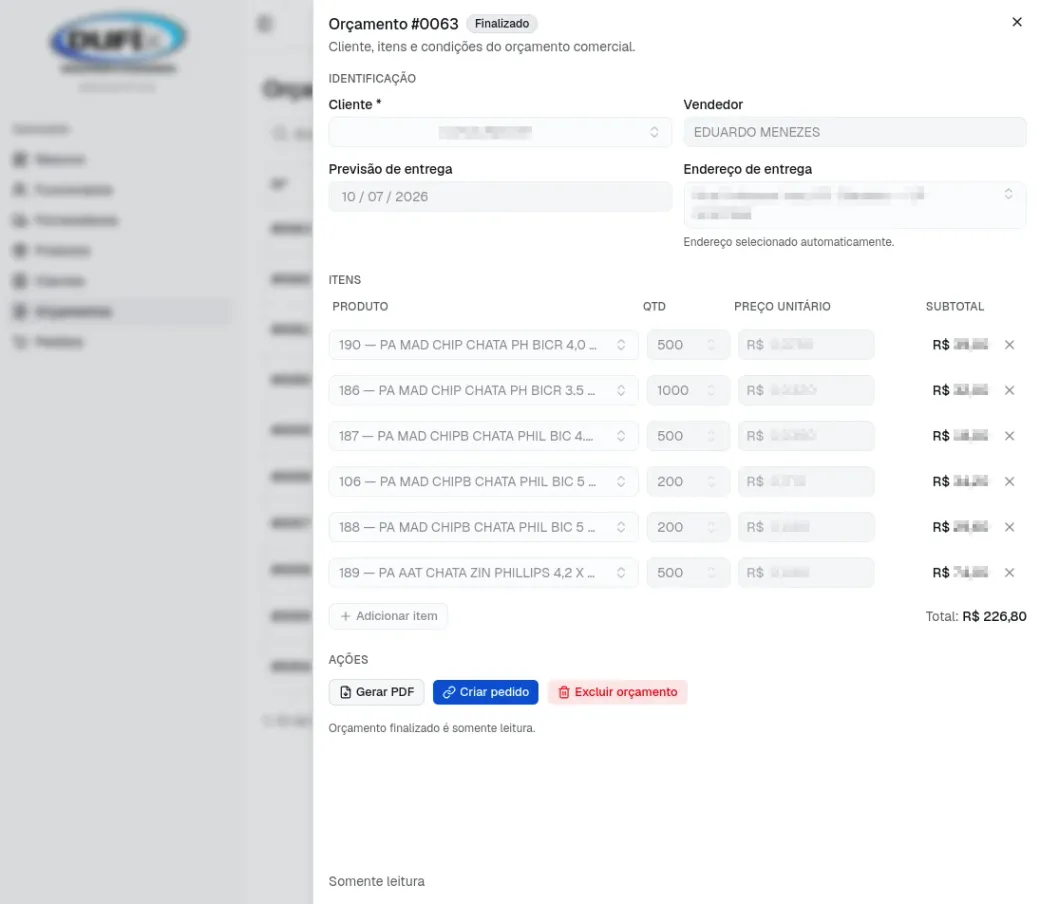Click the 'Somente leitura' footer label
1040x904 pixels.
point(377,881)
